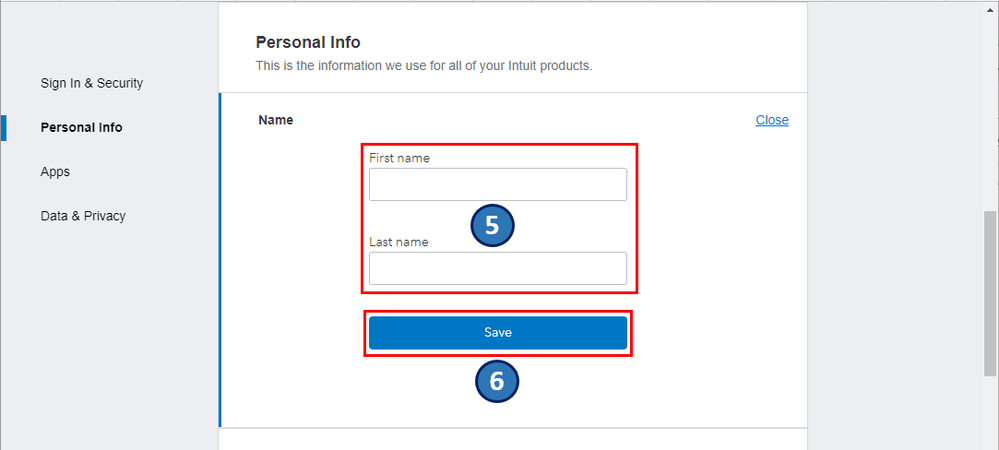The height and width of the screenshot is (450, 999).
Task: Click the Intuit products description text
Action: (423, 66)
